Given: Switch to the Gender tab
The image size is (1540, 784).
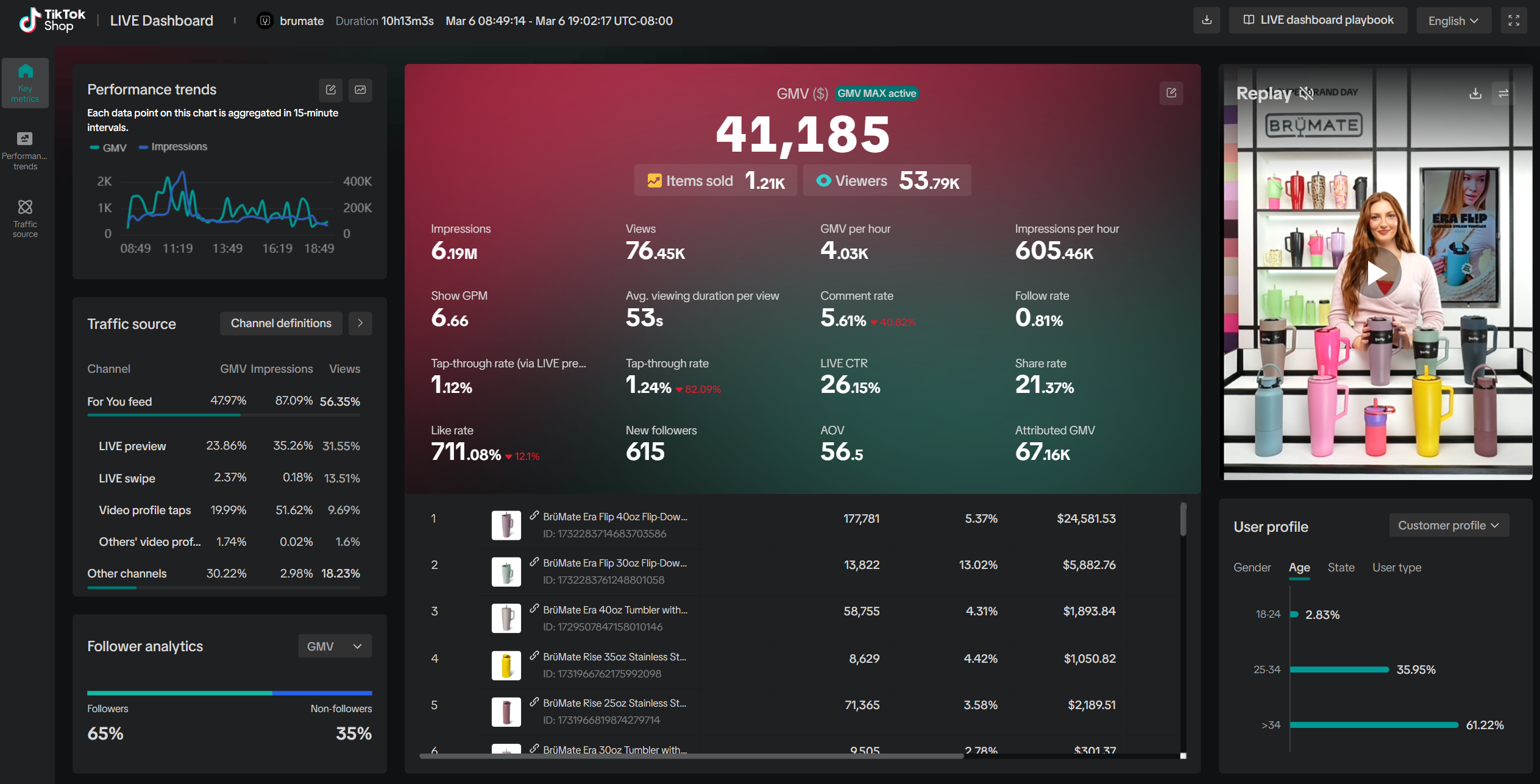Looking at the screenshot, I should point(1252,567).
